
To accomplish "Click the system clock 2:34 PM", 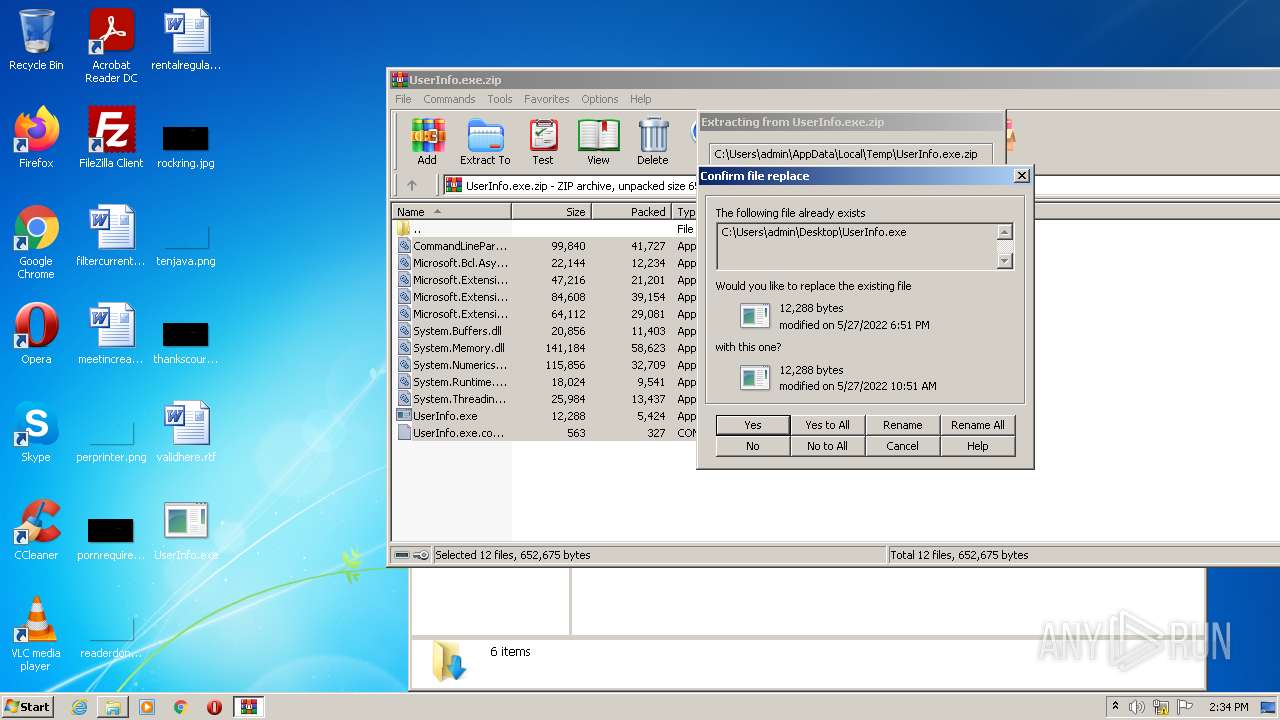I will tap(1228, 707).
